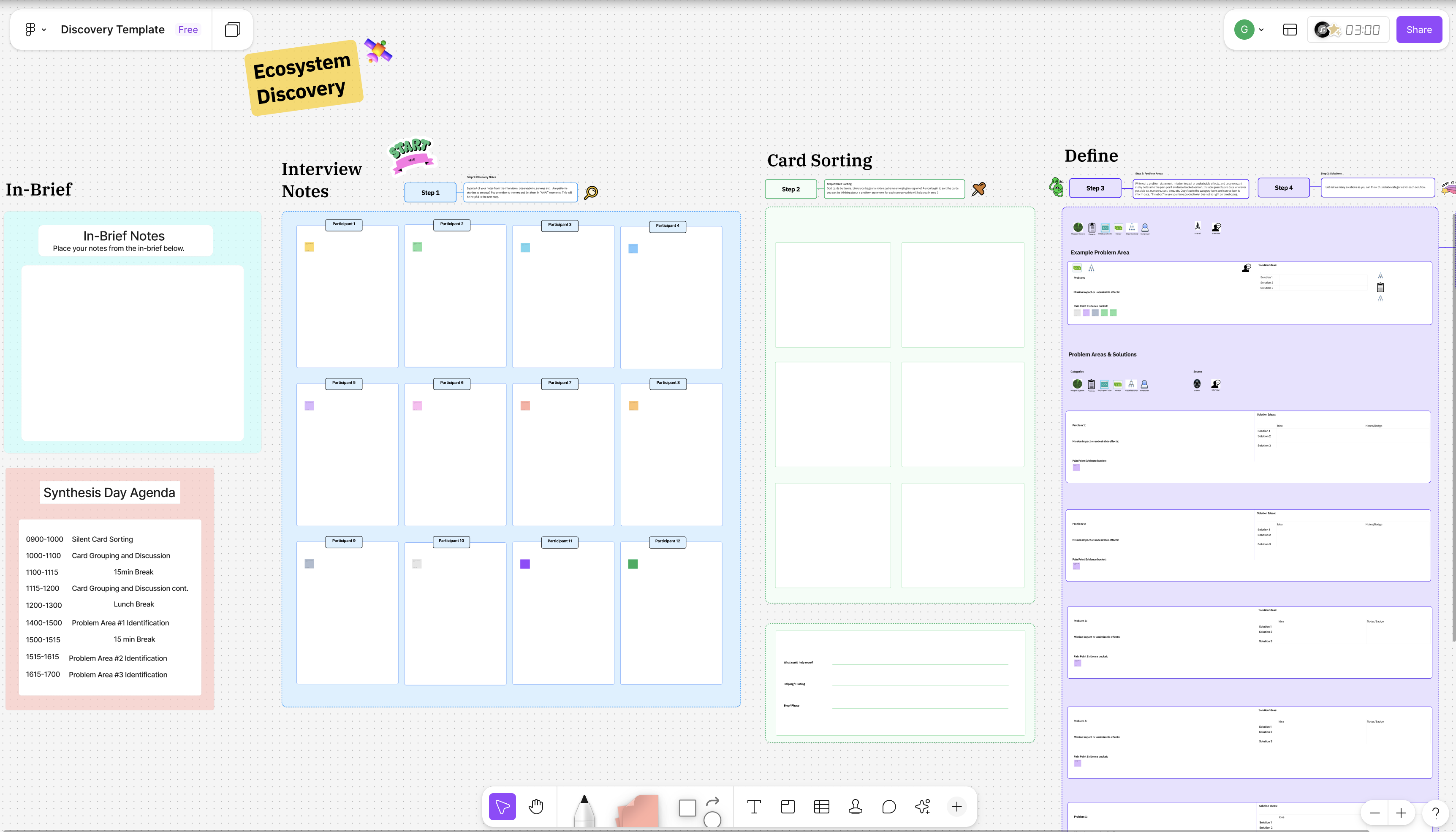Open the help question mark
Screen dimensions: 1456x832
(x=1435, y=813)
